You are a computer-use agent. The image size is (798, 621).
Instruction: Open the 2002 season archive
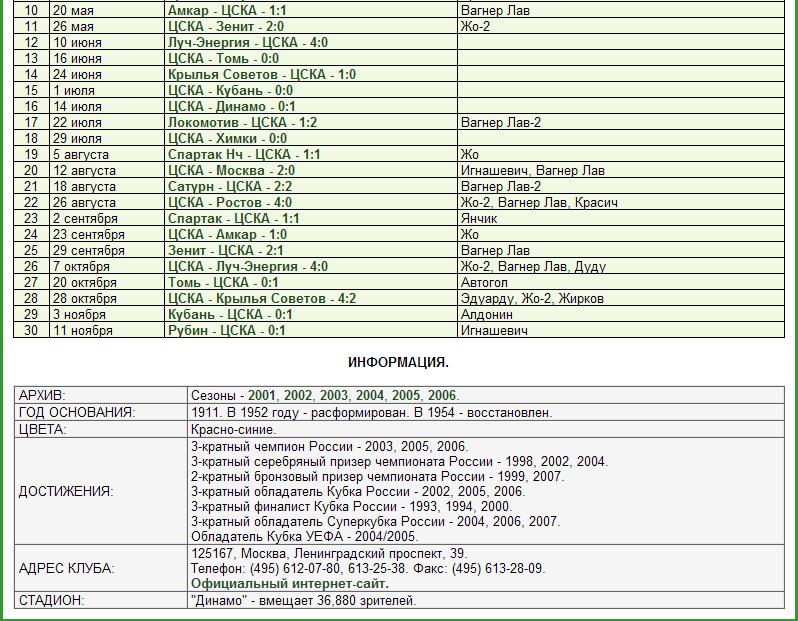tap(297, 396)
